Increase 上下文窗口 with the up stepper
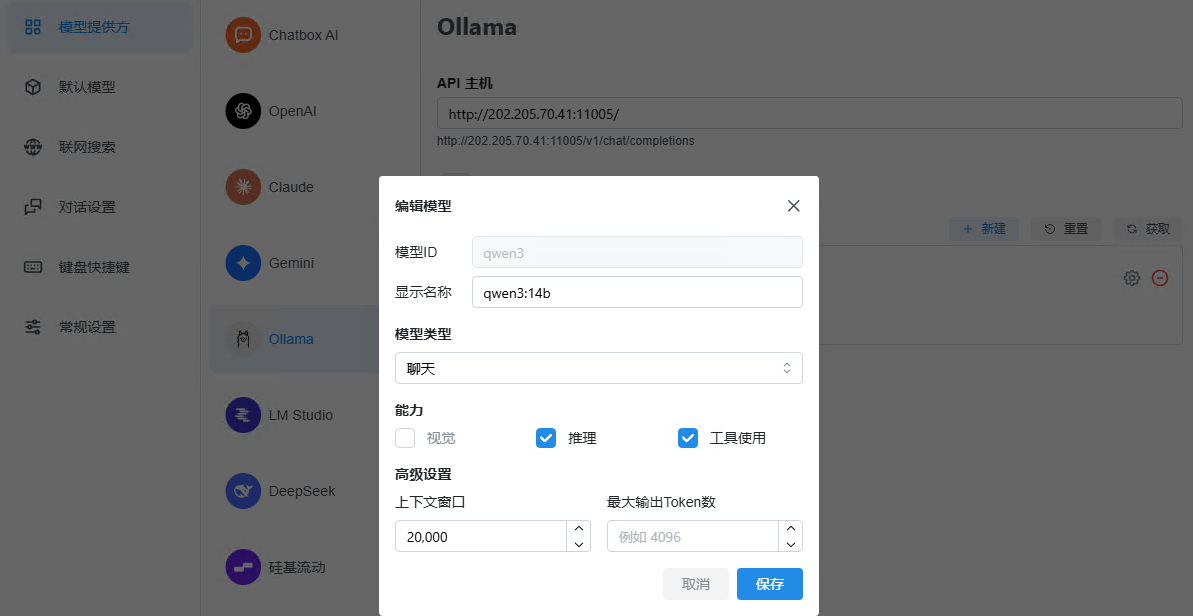This screenshot has width=1193, height=616. tap(578, 529)
